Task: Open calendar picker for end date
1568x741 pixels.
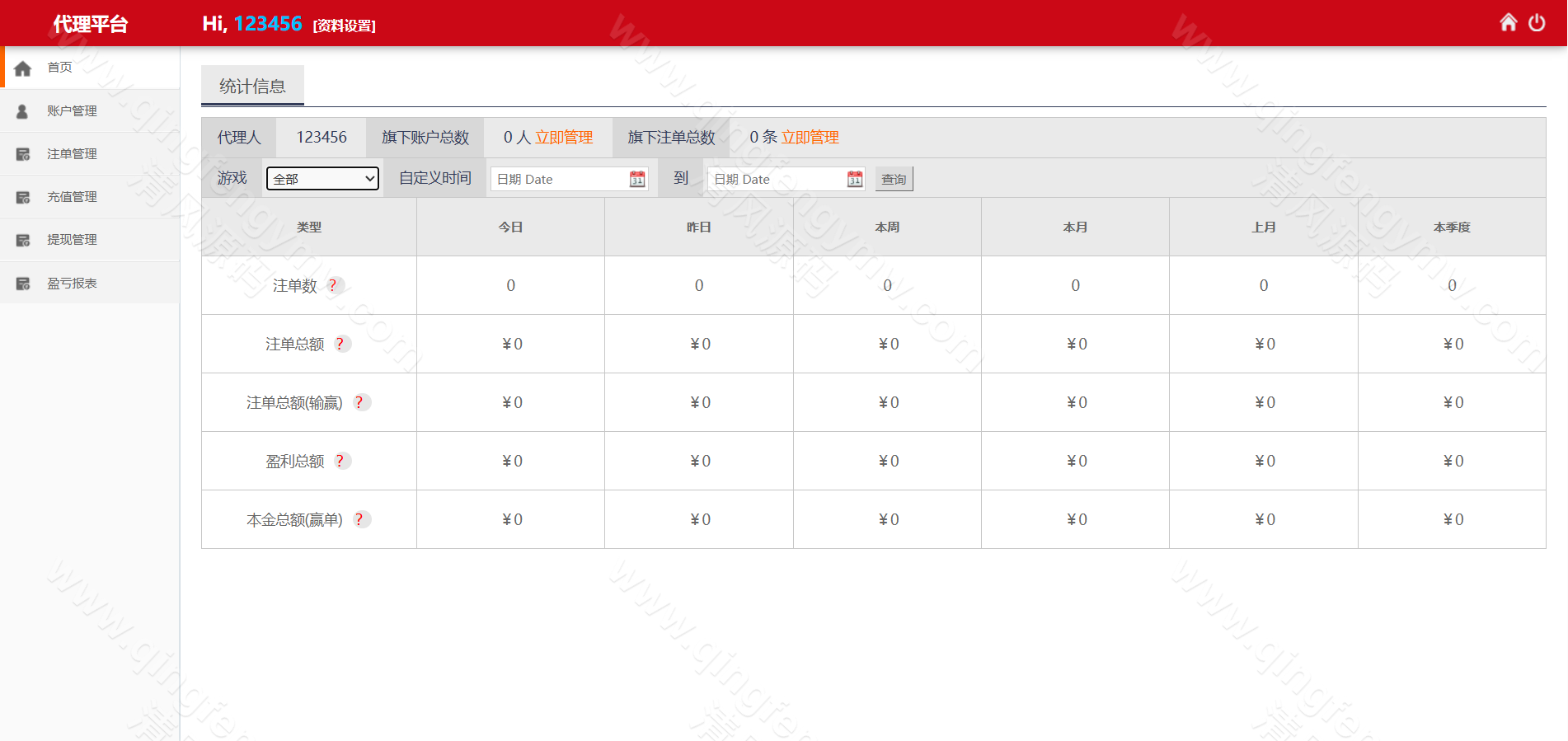Action: [x=855, y=179]
